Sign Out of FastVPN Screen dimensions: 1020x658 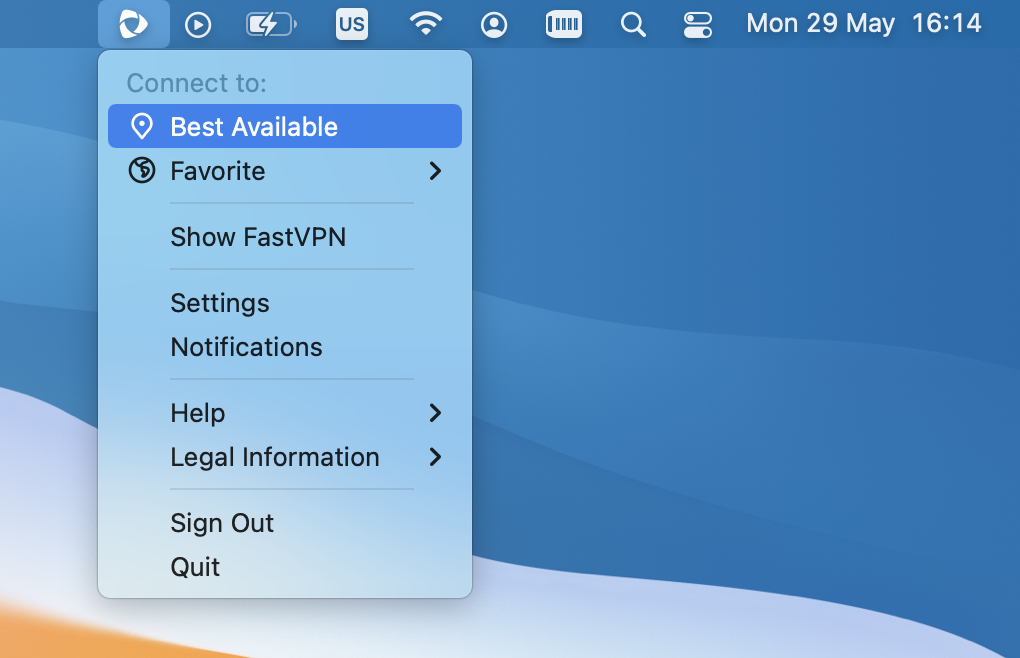tap(285, 523)
